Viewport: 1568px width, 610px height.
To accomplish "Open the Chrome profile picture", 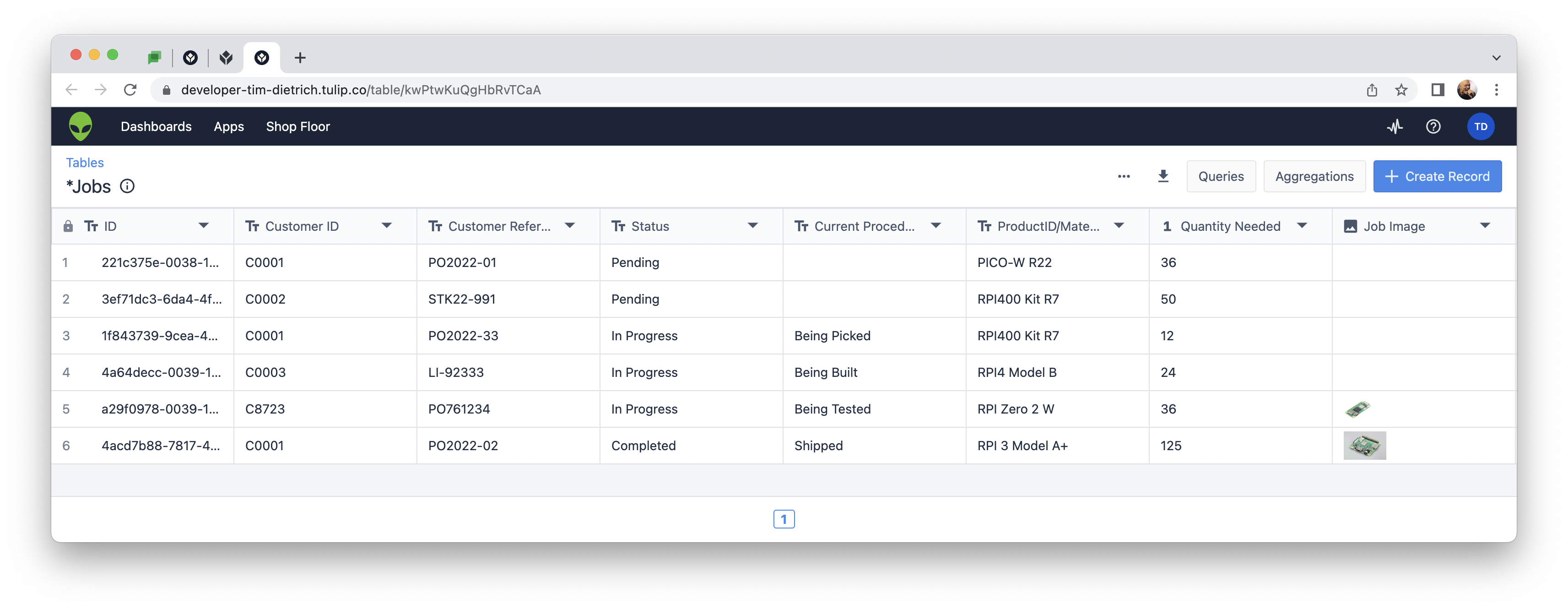I will point(1466,90).
